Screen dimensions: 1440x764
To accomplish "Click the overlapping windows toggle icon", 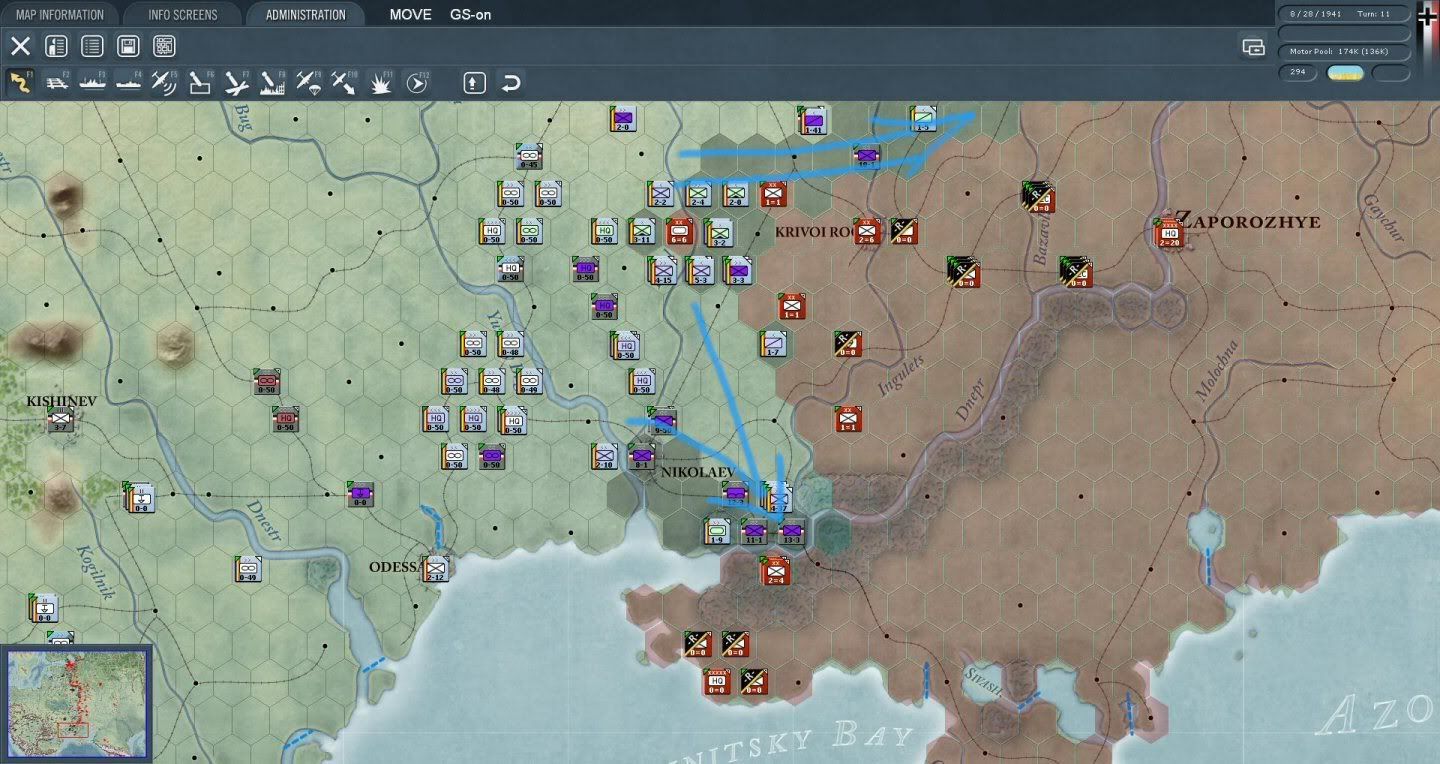I will pyautogui.click(x=1252, y=46).
